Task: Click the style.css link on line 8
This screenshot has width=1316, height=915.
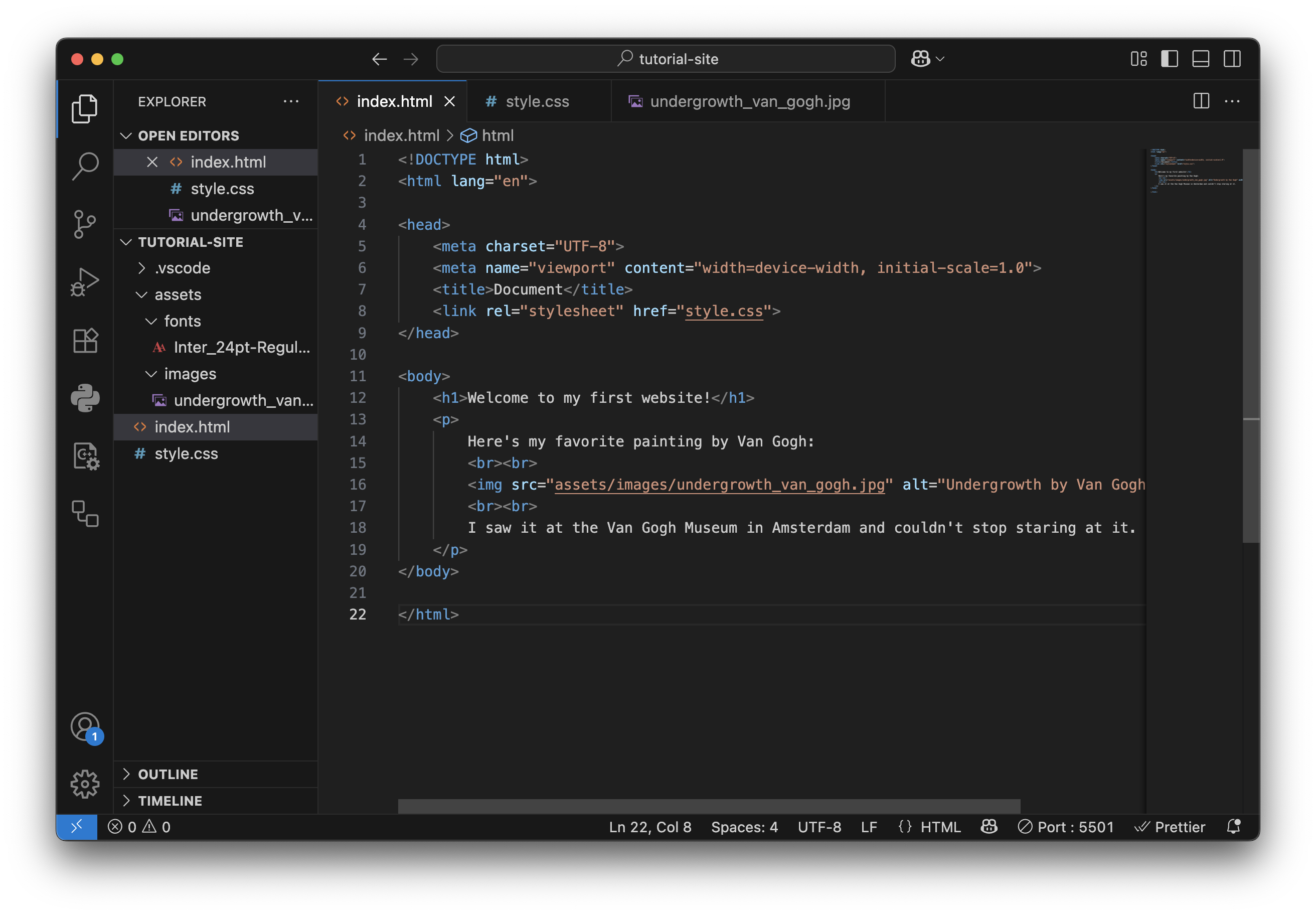Action: coord(724,312)
